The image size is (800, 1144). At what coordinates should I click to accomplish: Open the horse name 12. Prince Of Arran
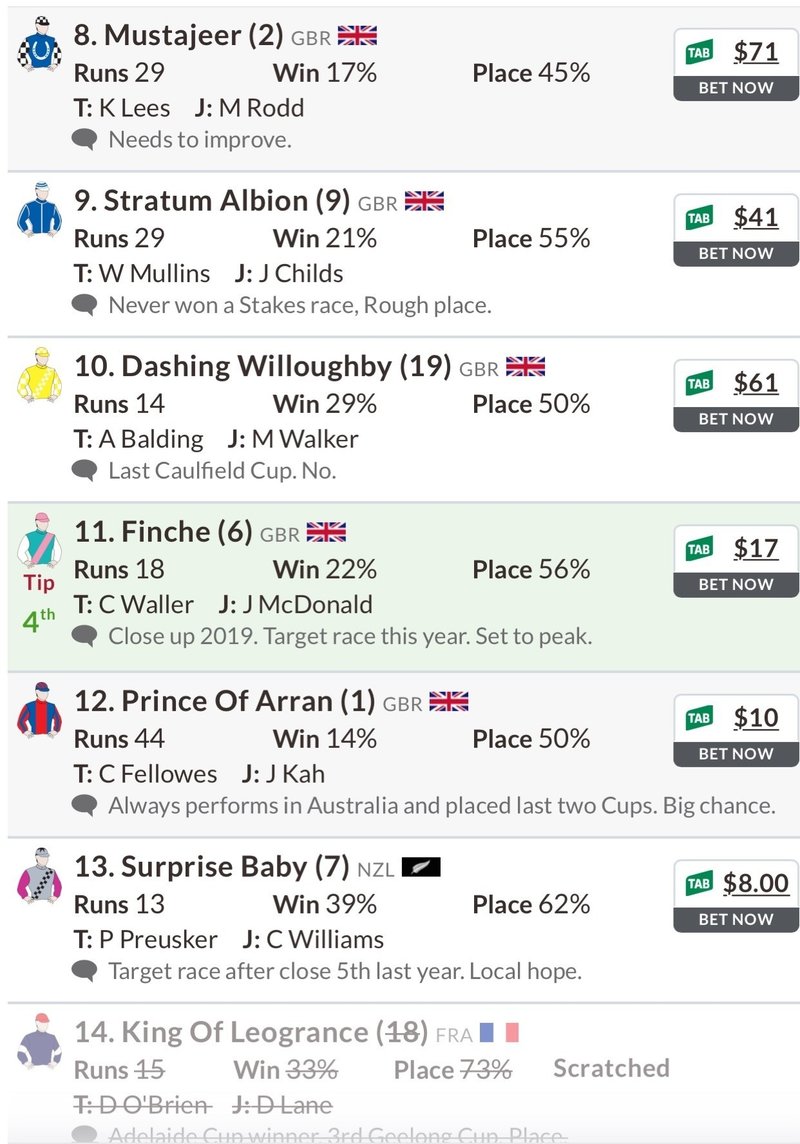pos(224,701)
